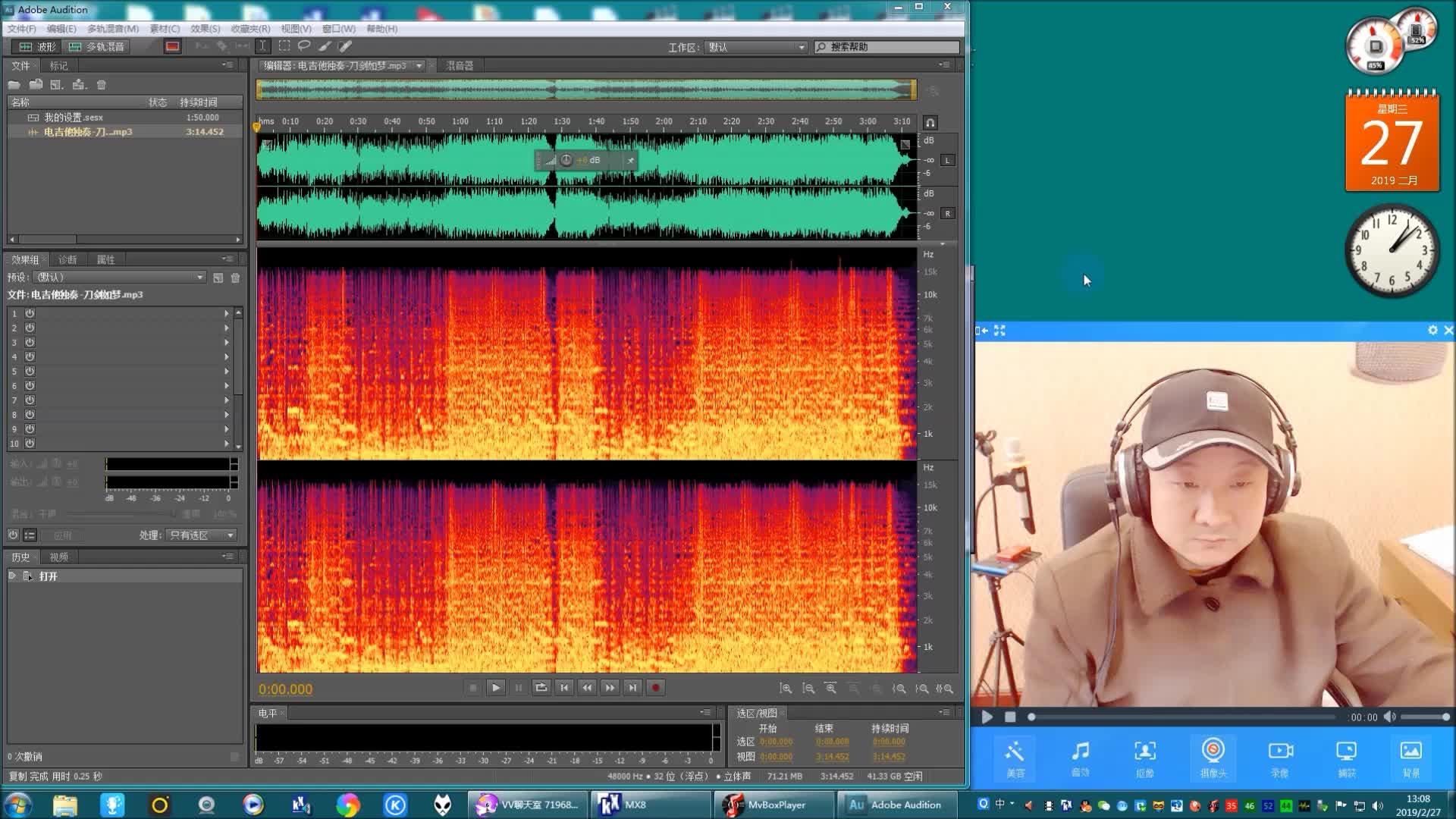The image size is (1456, 819).
Task: Toggle power for effect slot 2
Action: pos(30,328)
